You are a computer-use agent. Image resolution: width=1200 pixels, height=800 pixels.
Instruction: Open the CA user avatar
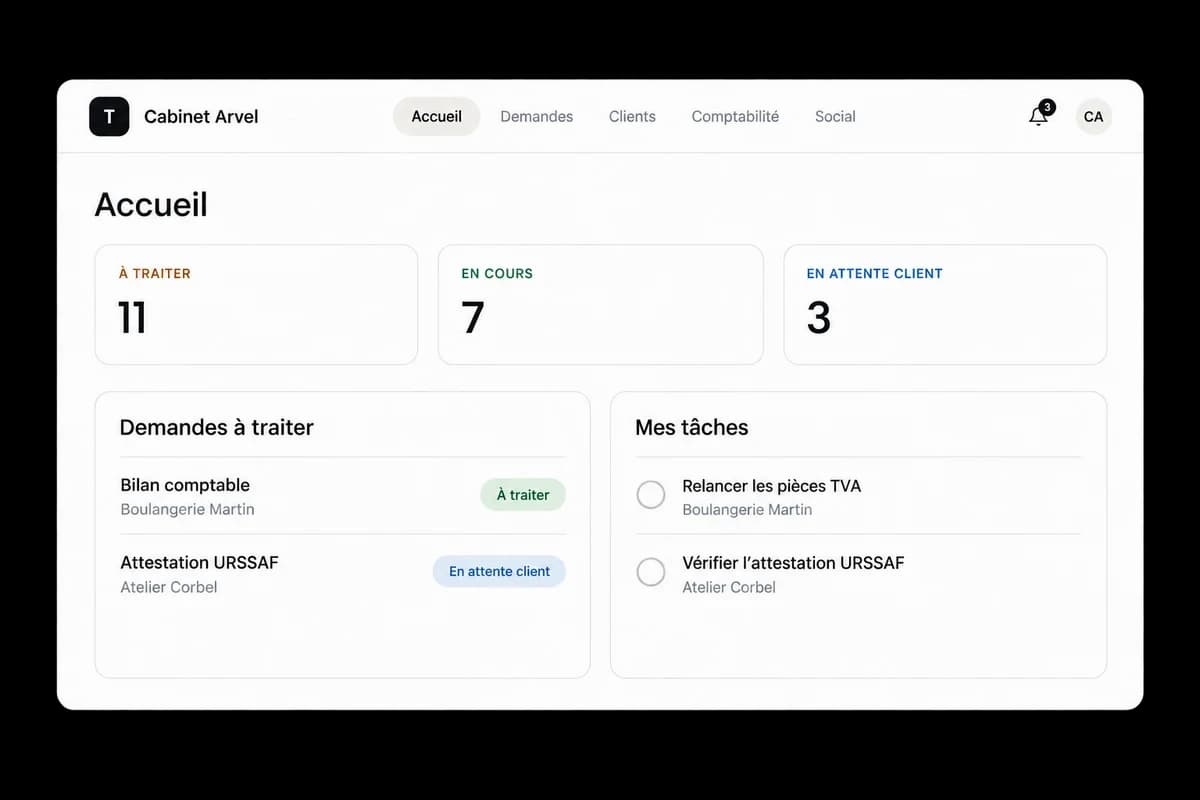click(x=1094, y=116)
